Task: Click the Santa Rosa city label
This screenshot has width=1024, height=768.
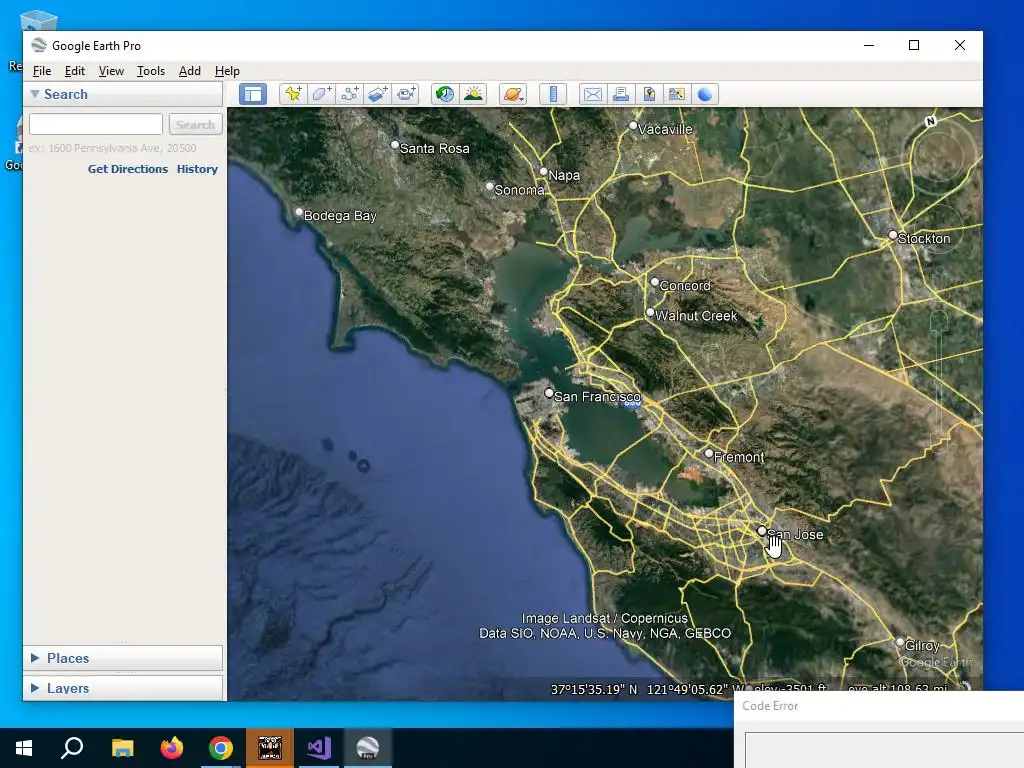Action: (434, 148)
